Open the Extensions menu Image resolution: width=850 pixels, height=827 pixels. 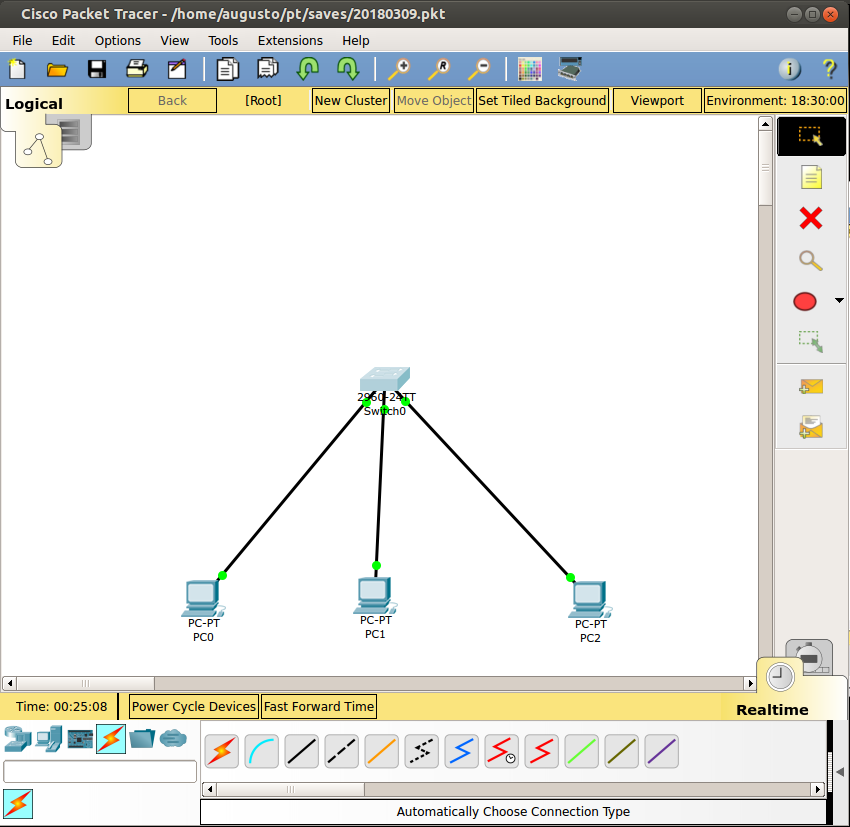click(x=290, y=41)
